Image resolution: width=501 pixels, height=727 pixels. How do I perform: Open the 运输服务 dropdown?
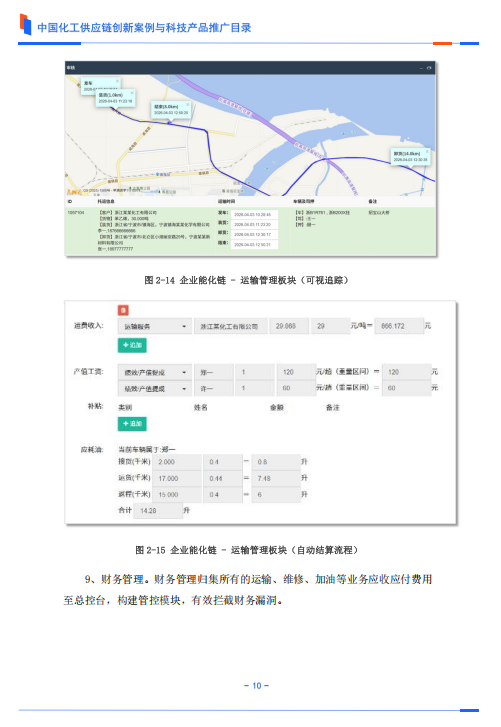click(x=154, y=326)
